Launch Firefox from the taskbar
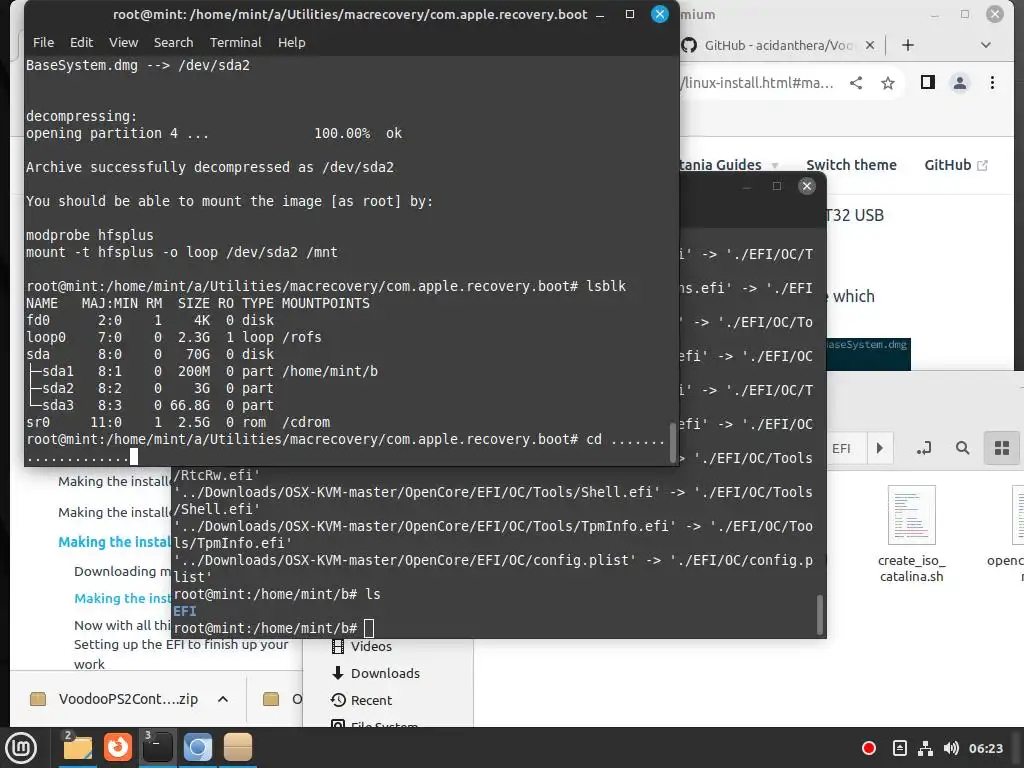 point(118,747)
